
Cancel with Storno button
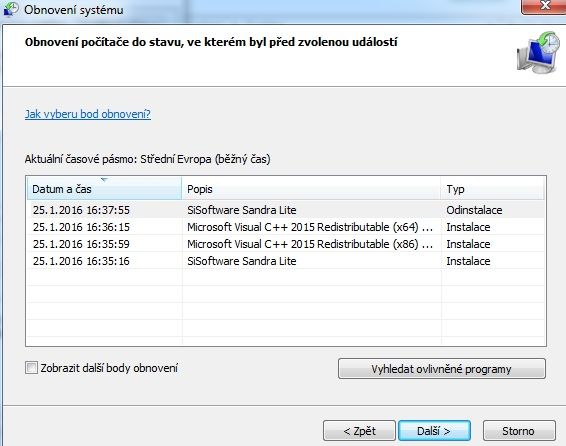click(x=519, y=430)
